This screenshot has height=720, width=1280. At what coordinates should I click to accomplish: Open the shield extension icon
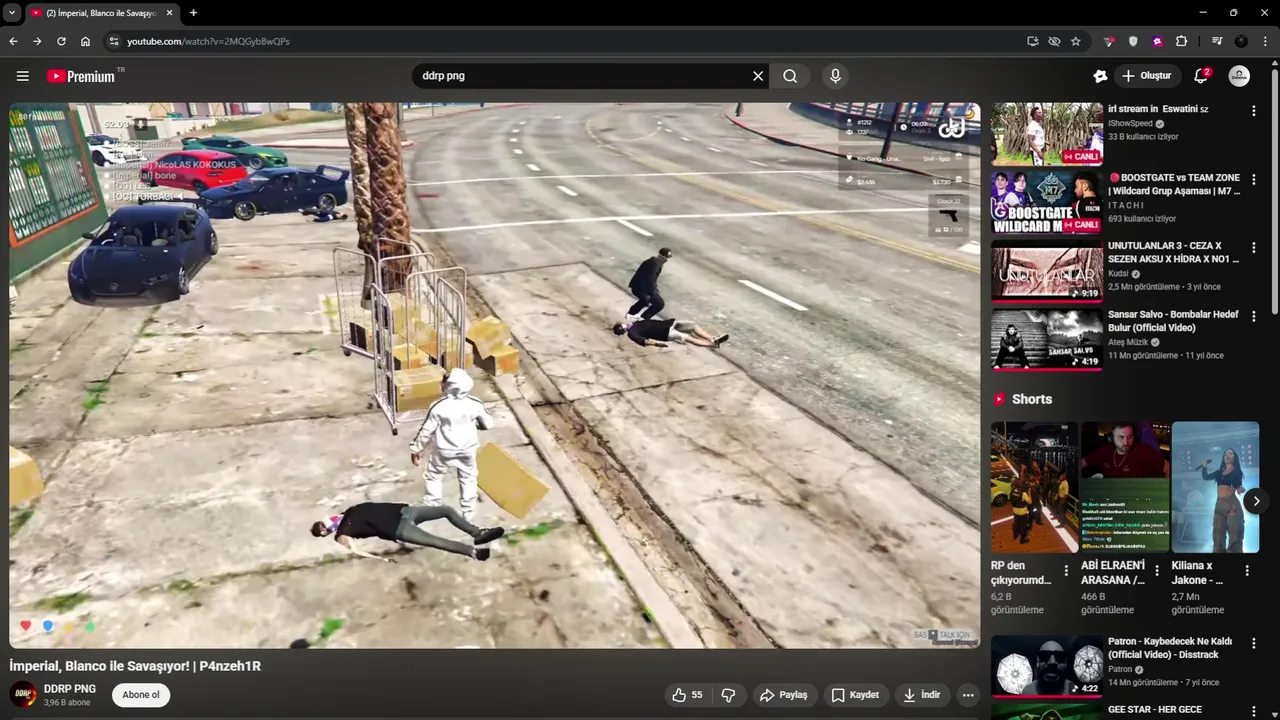pos(1133,41)
